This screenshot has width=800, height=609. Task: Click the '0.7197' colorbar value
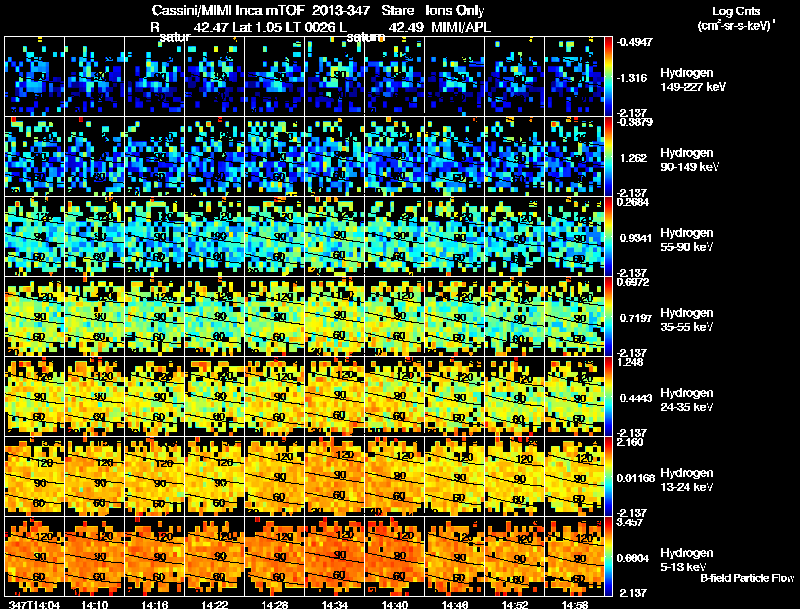[634, 318]
